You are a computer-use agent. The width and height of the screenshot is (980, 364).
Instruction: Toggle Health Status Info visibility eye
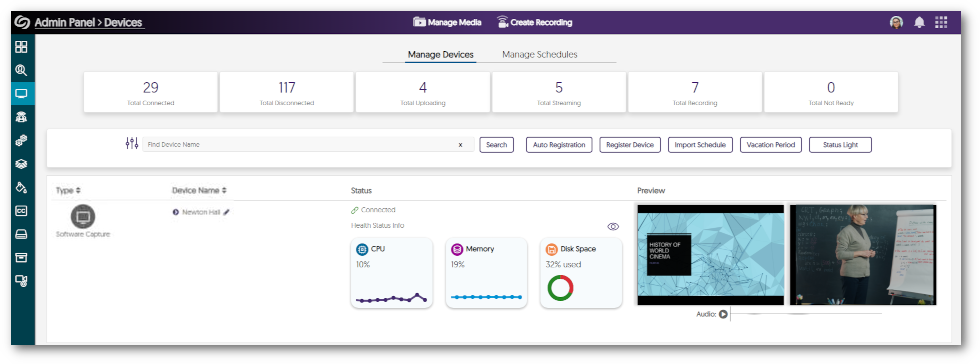[x=613, y=226]
